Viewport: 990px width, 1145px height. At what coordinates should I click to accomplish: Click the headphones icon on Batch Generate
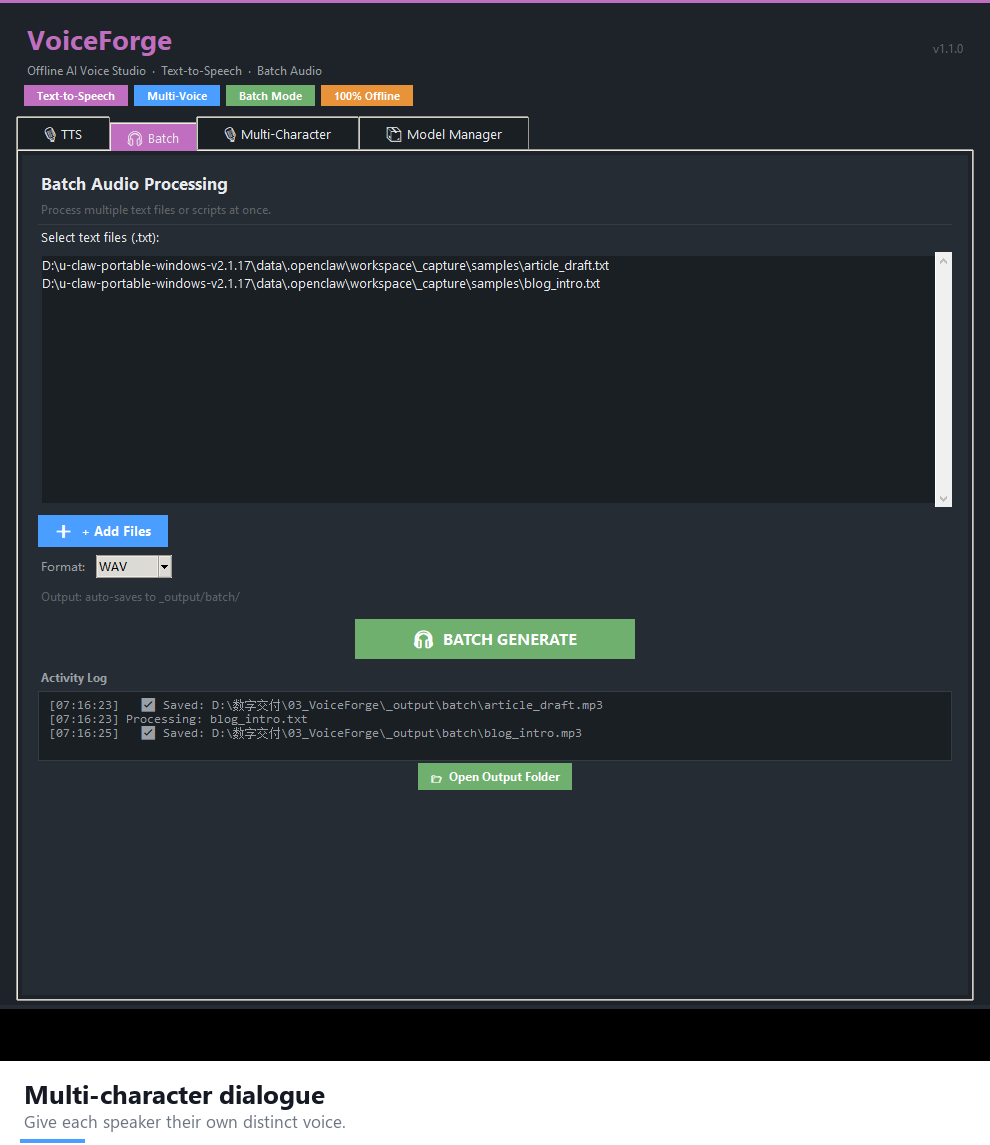pos(423,640)
